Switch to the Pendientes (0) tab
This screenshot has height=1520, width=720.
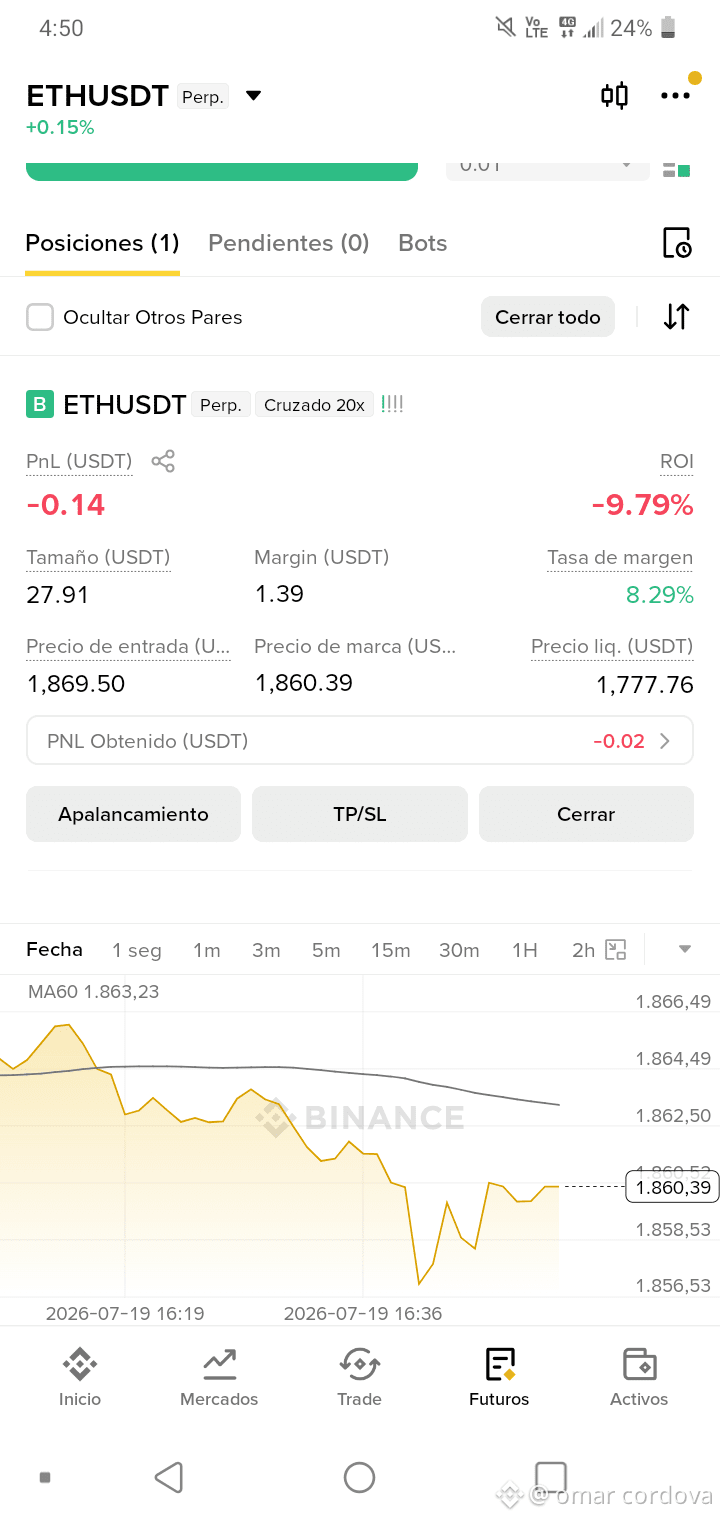[x=288, y=243]
